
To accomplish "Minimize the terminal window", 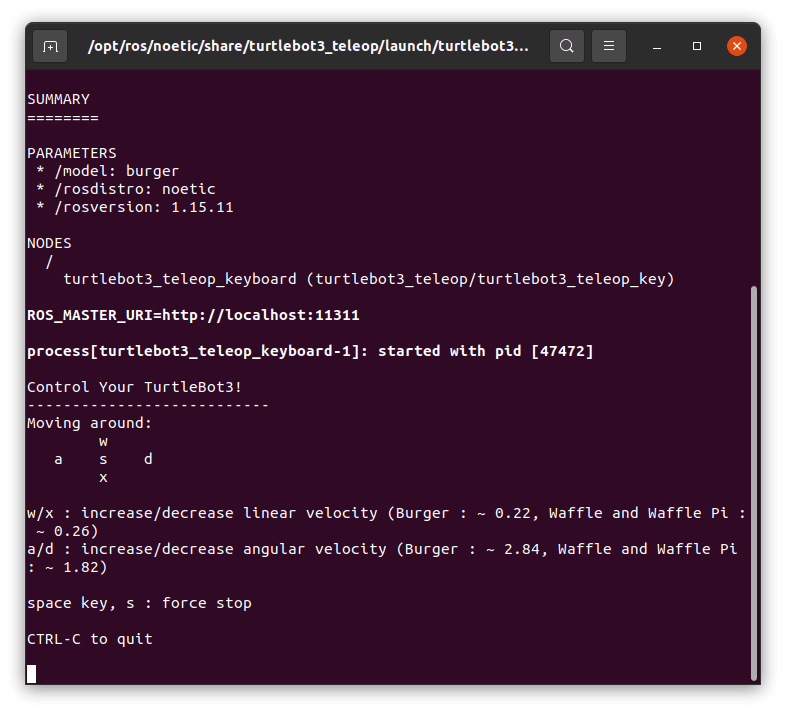I will click(x=659, y=46).
